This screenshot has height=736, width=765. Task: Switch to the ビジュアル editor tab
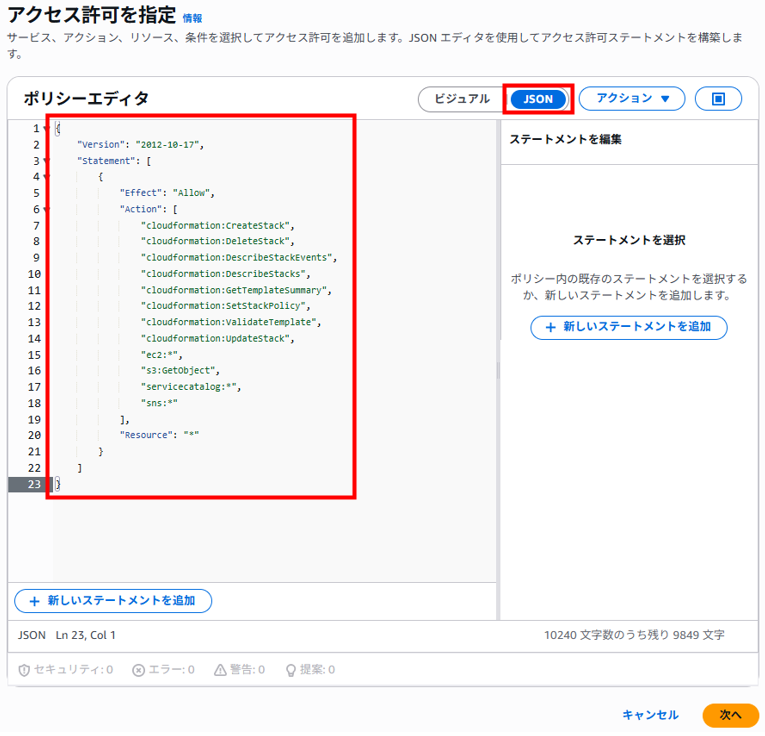[462, 99]
